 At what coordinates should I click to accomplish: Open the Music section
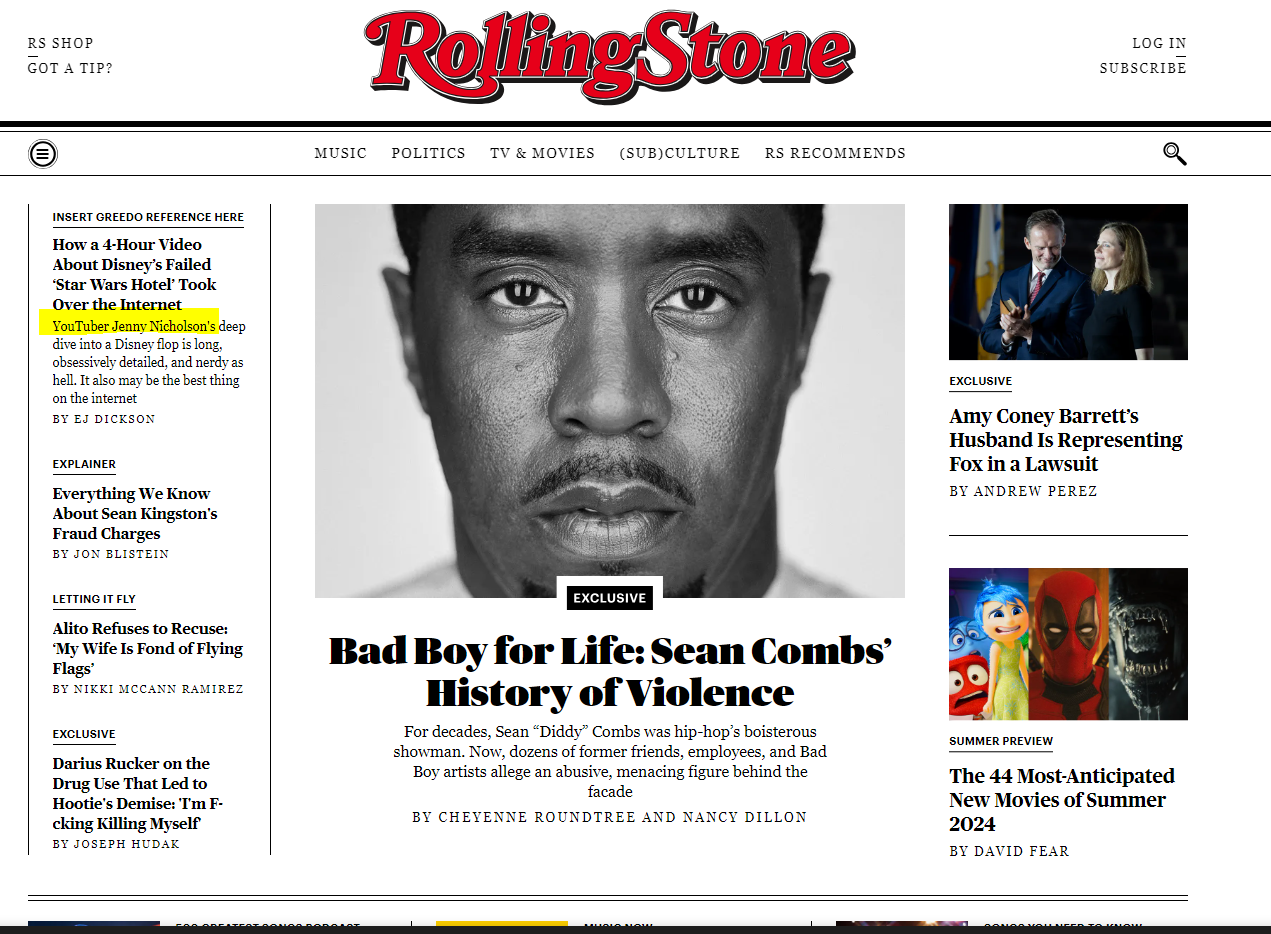(341, 153)
